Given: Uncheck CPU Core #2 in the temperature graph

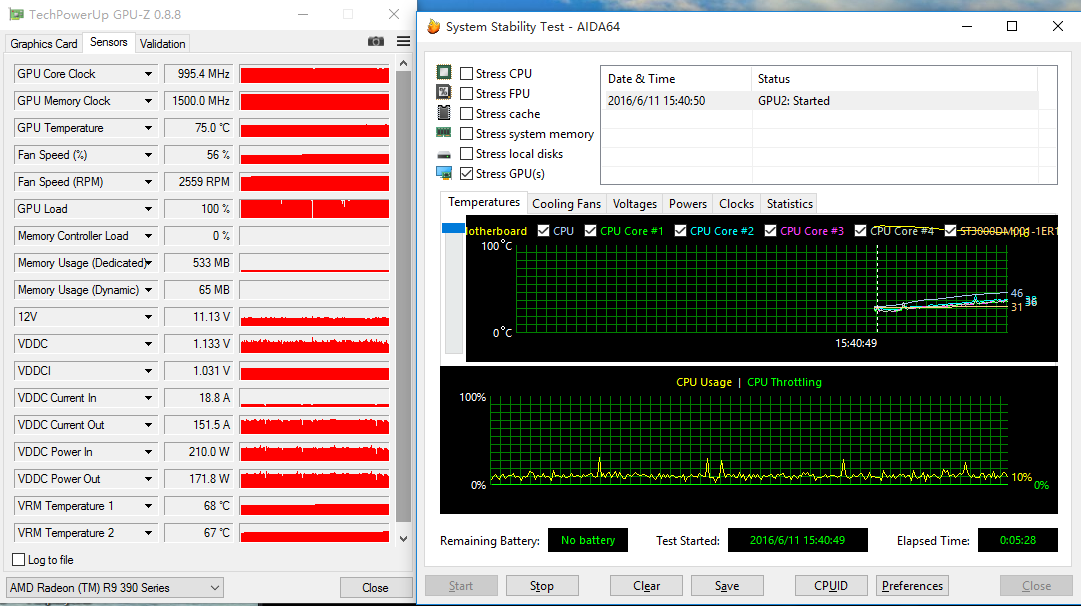Looking at the screenshot, I should 680,230.
